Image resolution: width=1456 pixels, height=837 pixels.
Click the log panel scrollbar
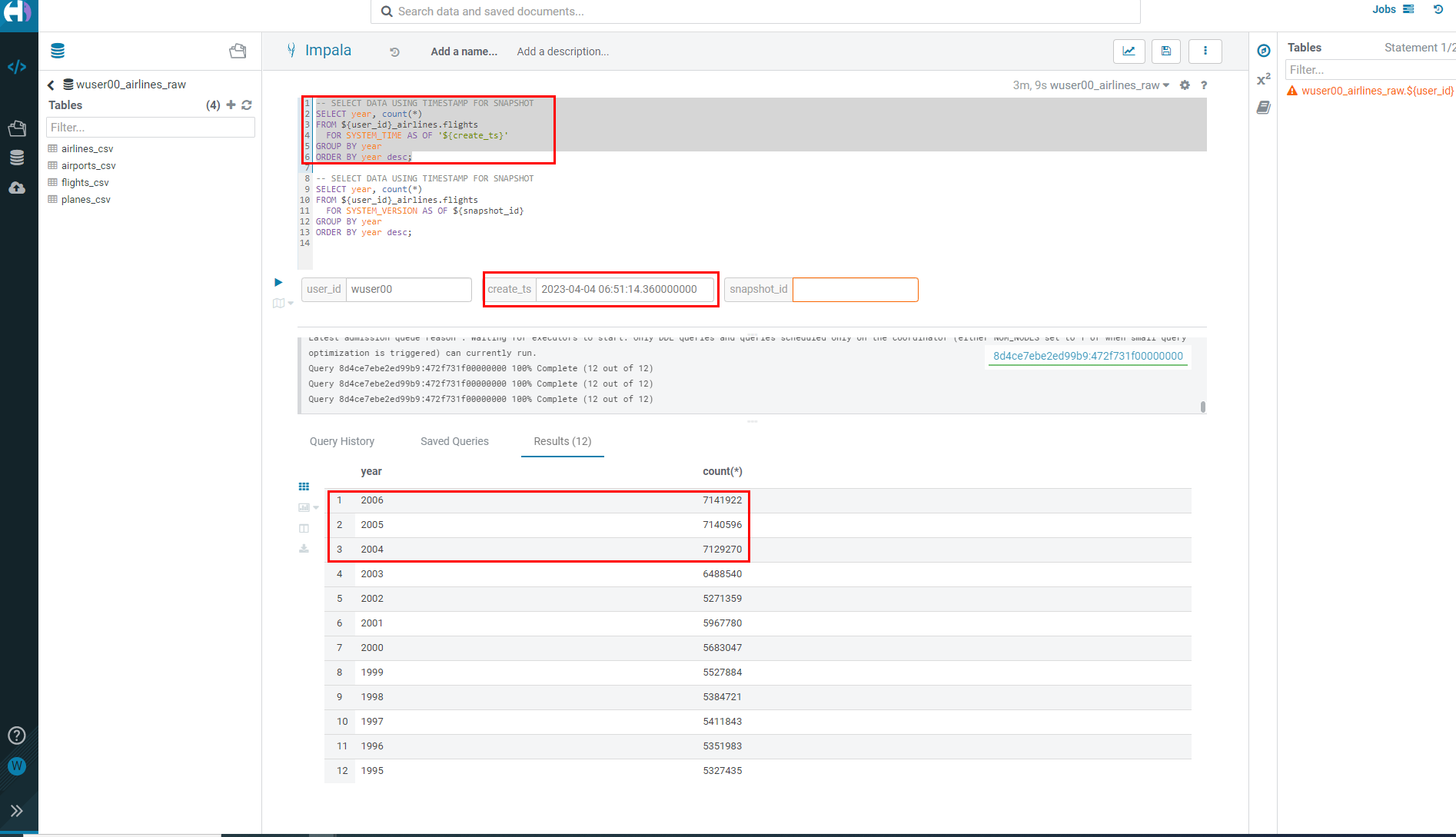click(1202, 407)
